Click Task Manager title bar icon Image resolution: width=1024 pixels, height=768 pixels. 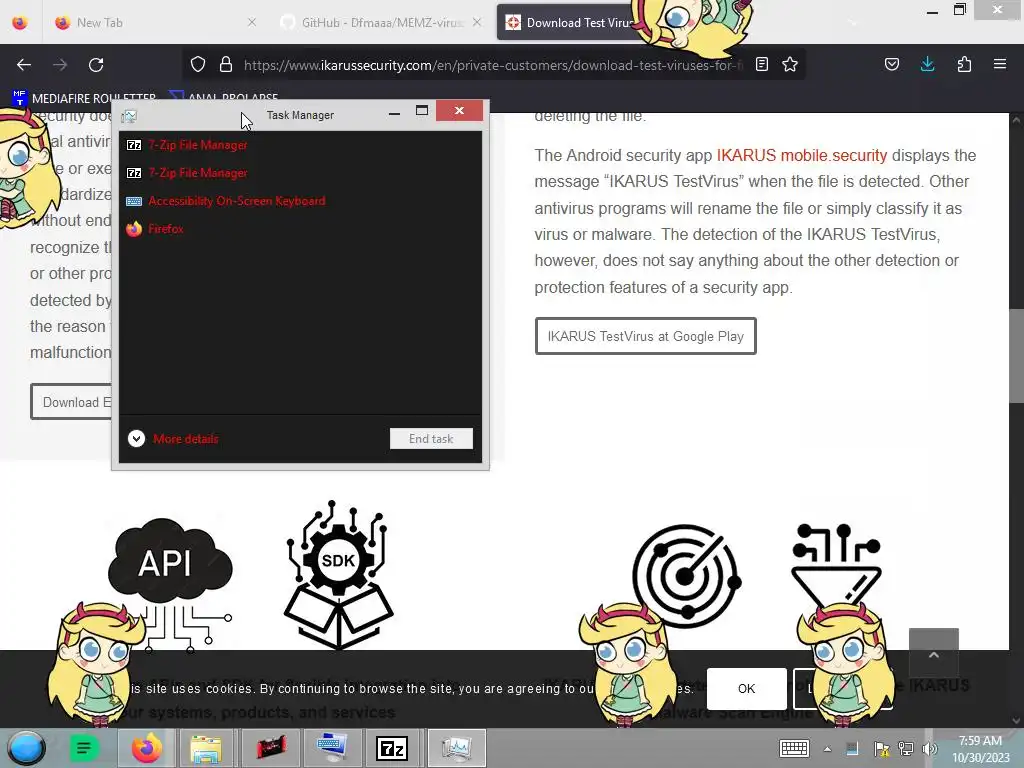point(129,116)
